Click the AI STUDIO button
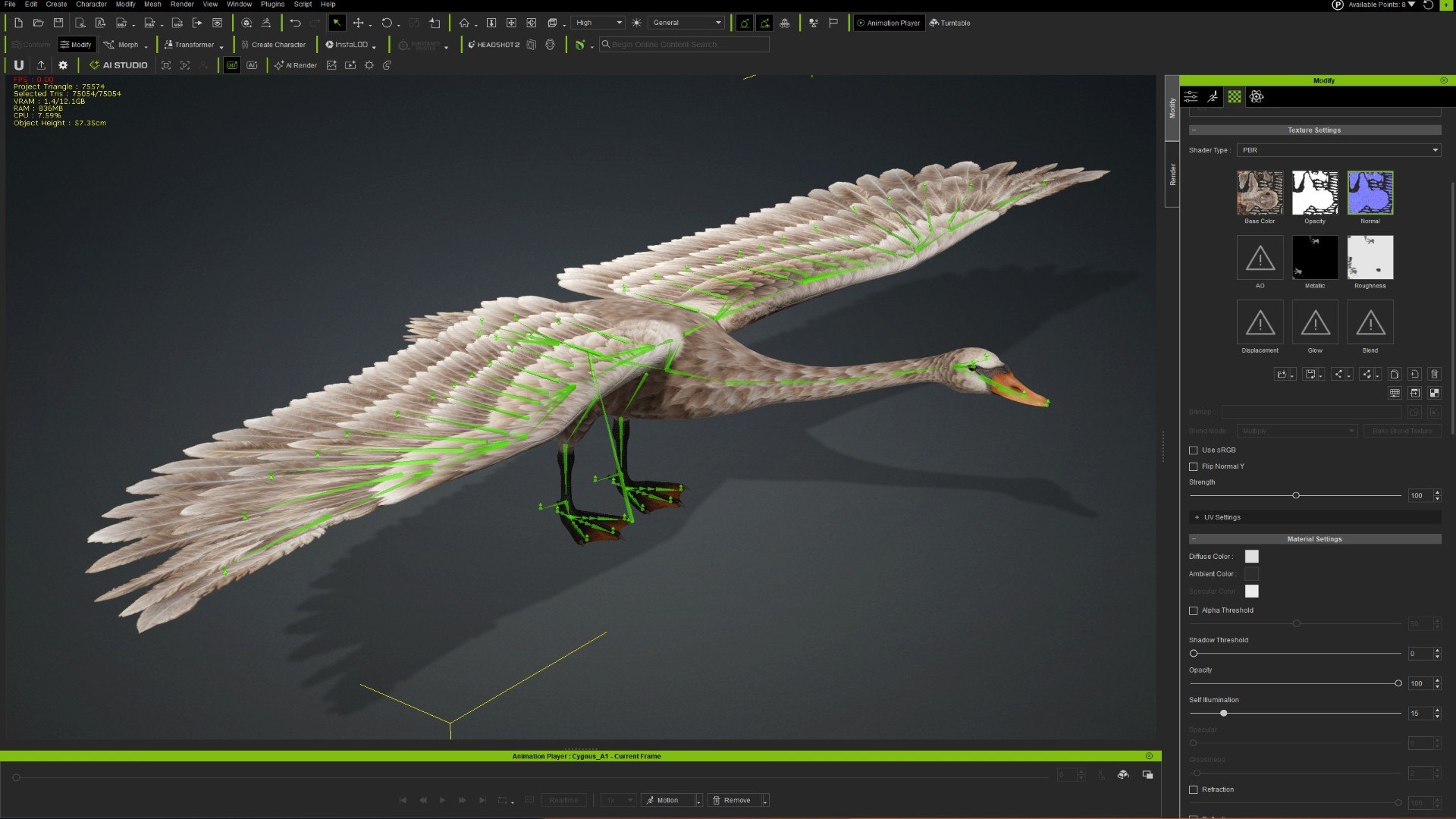This screenshot has height=819, width=1456. pos(118,65)
